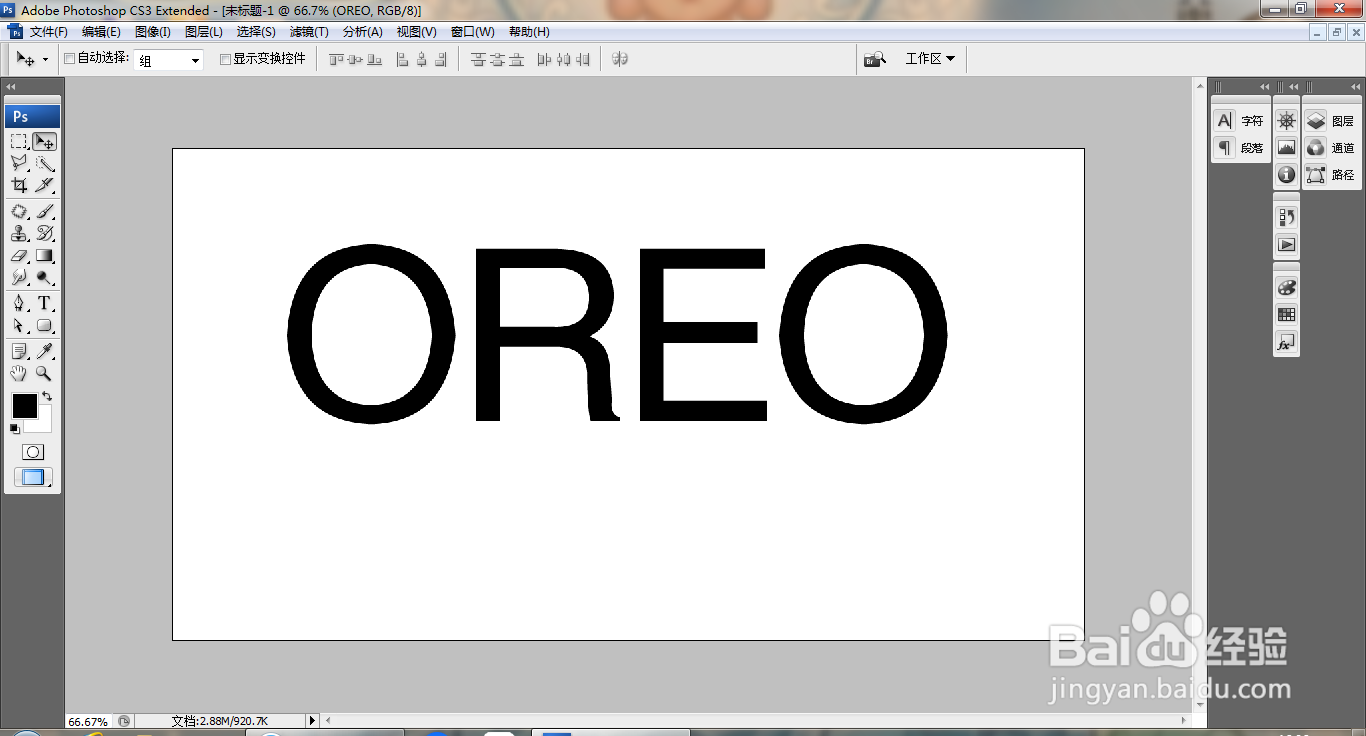Image resolution: width=1366 pixels, height=736 pixels.
Task: Open the History panel icon
Action: click(x=1287, y=217)
